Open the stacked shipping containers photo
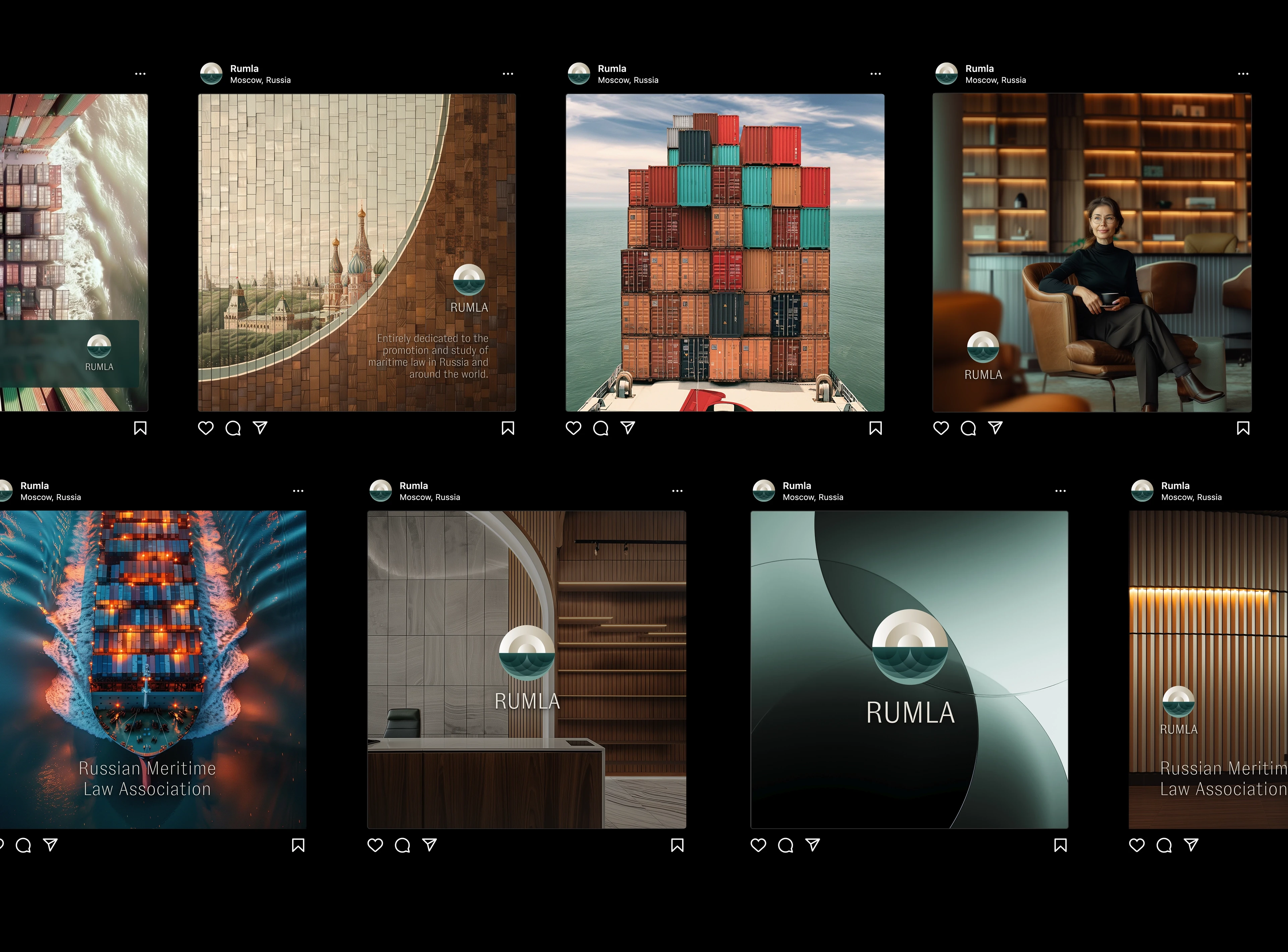This screenshot has height=952, width=1288. tap(725, 252)
